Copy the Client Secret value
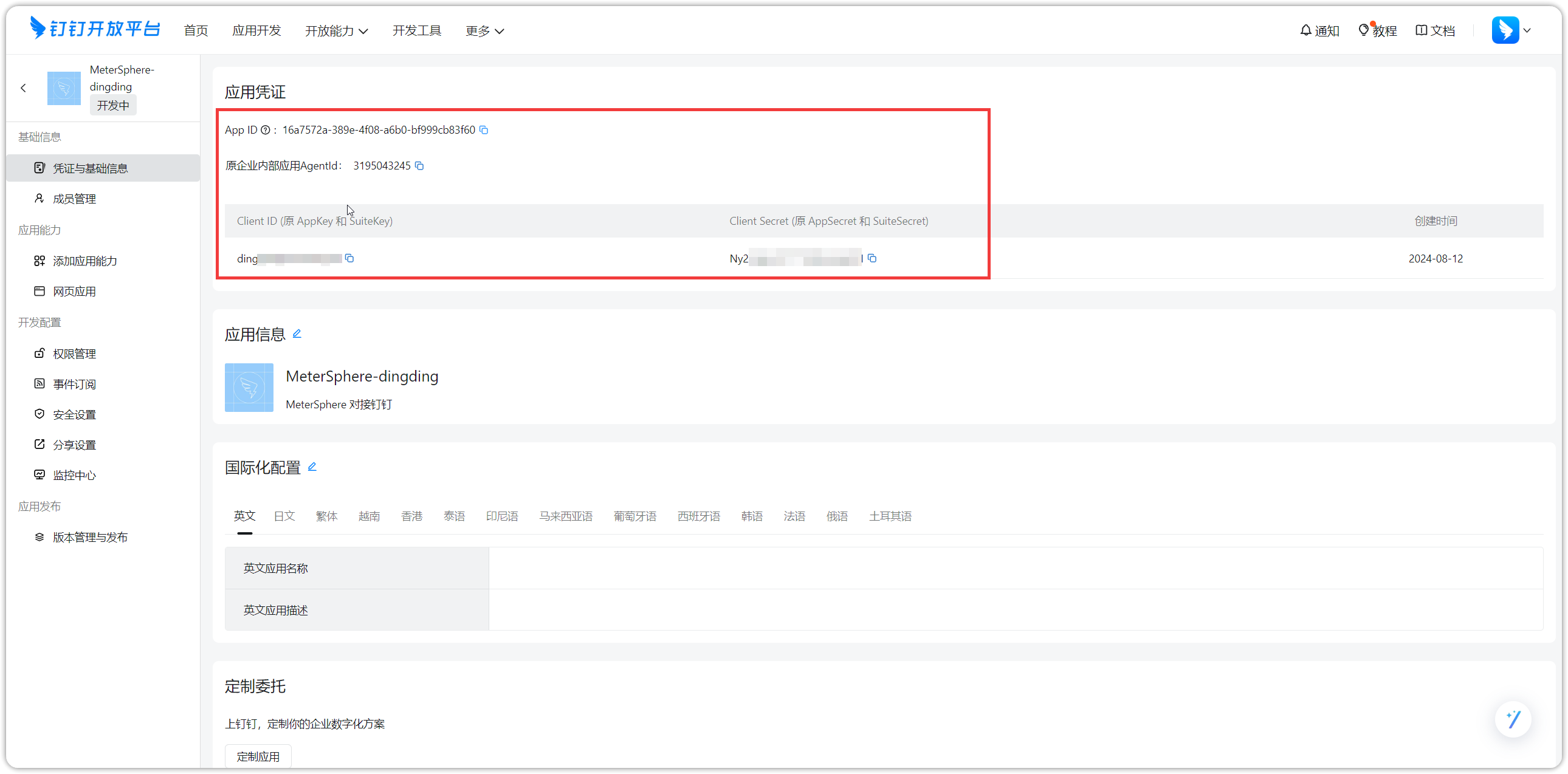Image resolution: width=1568 pixels, height=774 pixels. coord(872,259)
